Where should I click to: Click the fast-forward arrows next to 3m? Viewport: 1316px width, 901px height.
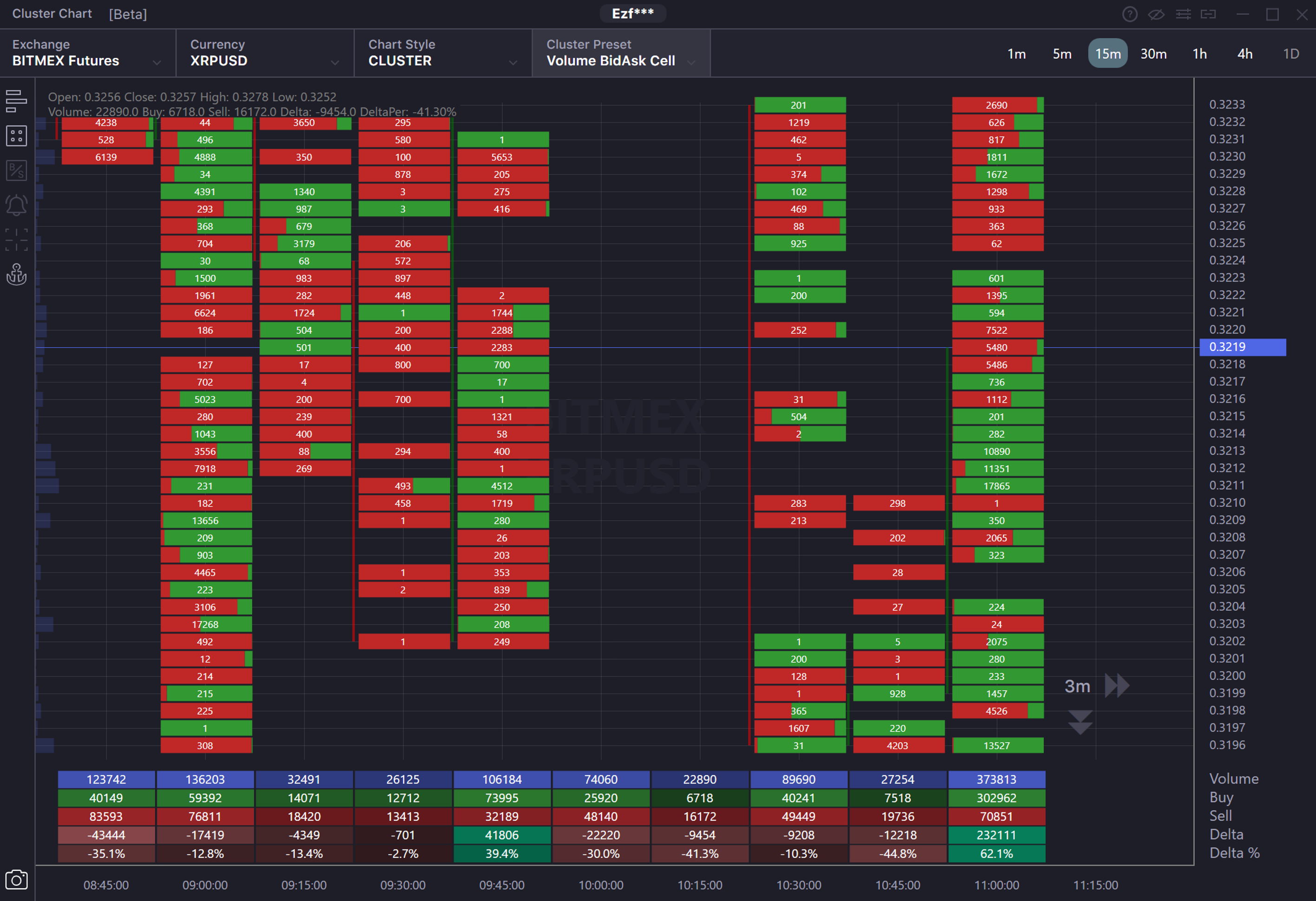(x=1117, y=686)
